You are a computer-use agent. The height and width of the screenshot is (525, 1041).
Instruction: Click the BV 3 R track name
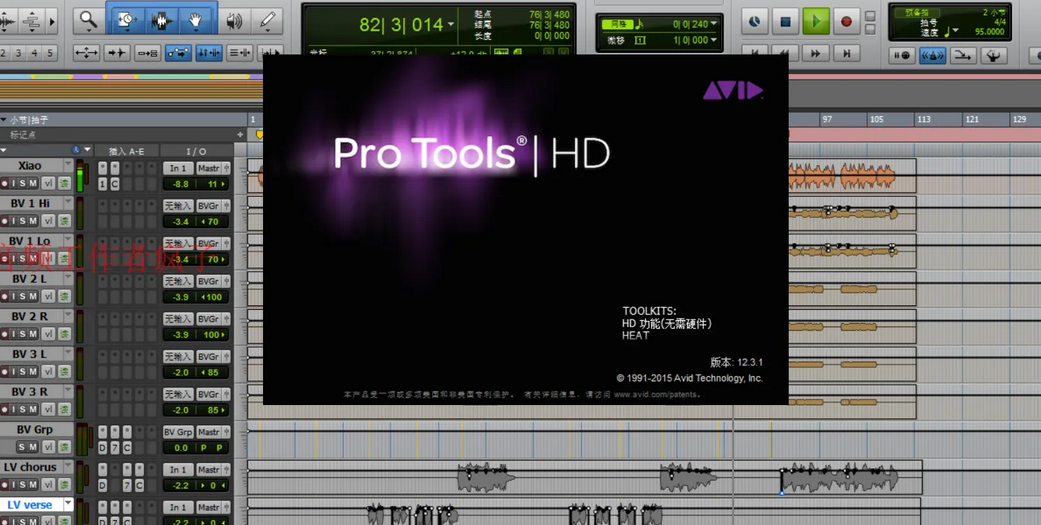pyautogui.click(x=31, y=392)
